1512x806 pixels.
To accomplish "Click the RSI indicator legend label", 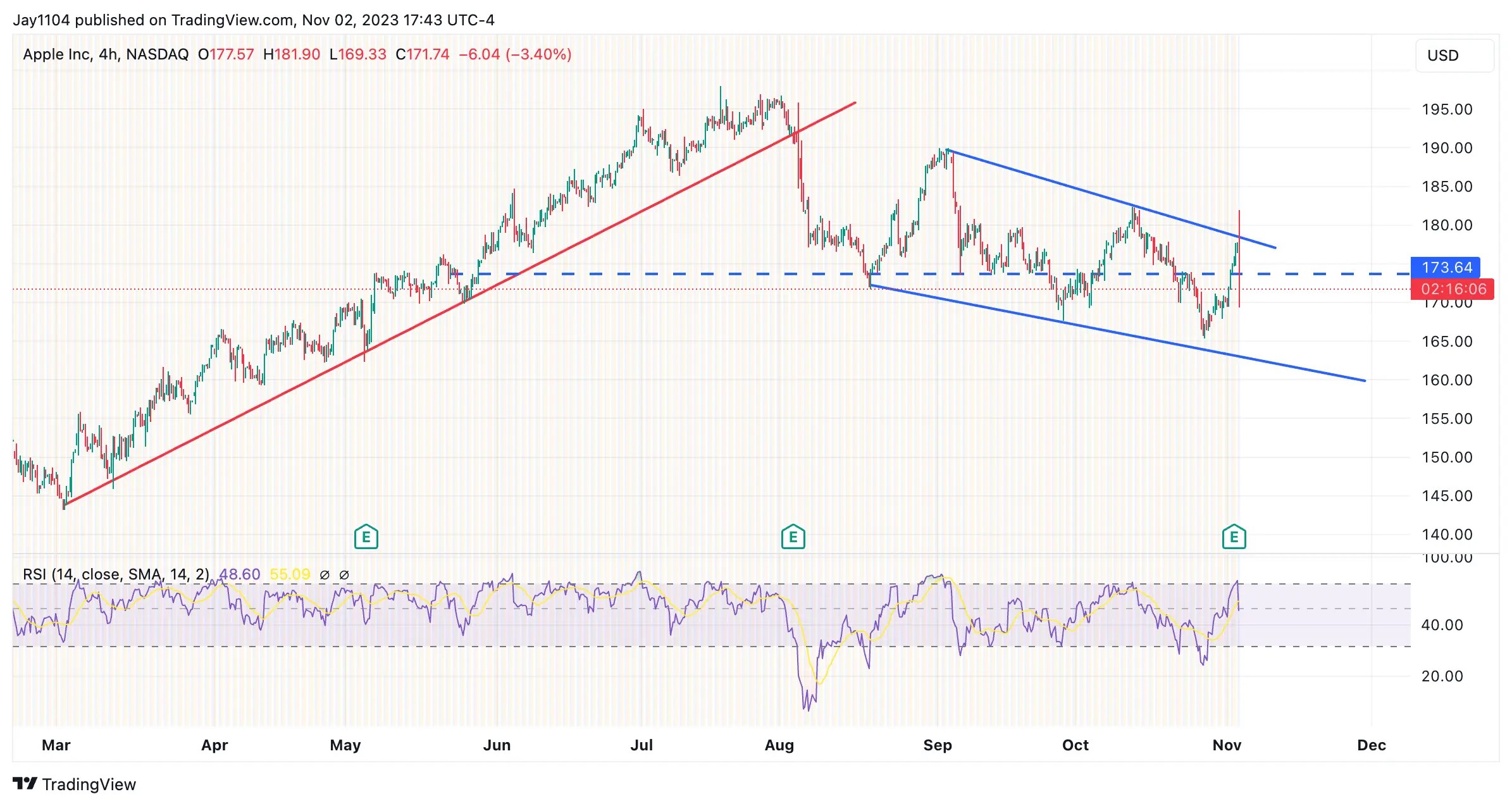I will point(116,574).
